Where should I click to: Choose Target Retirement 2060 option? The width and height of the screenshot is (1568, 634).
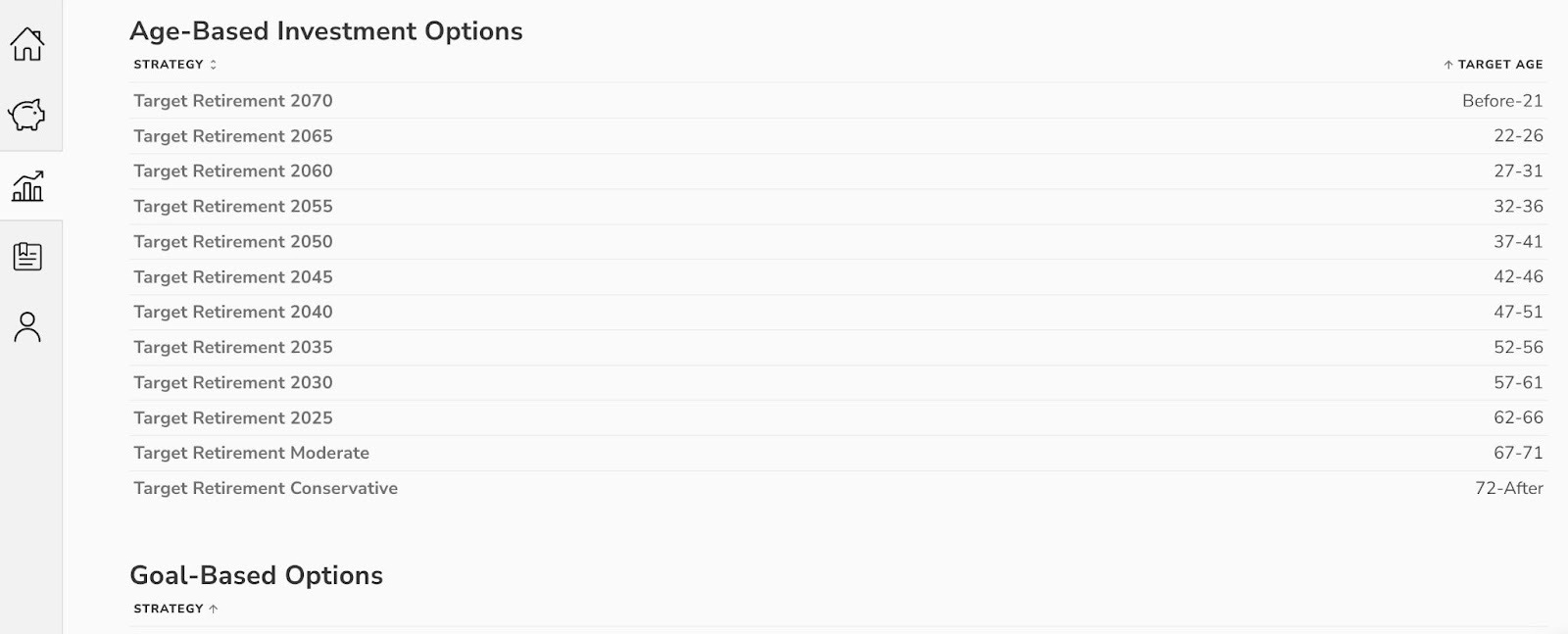(233, 171)
